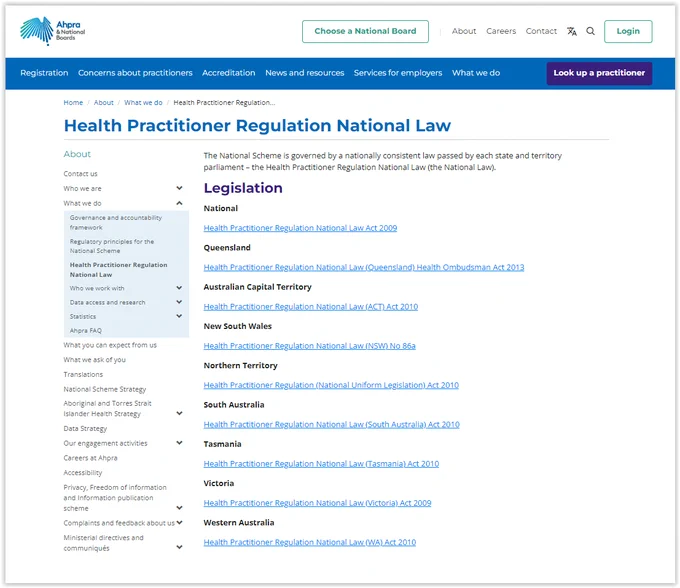Expand the Who we are chevron
Image resolution: width=680 pixels, height=588 pixels.
179,188
